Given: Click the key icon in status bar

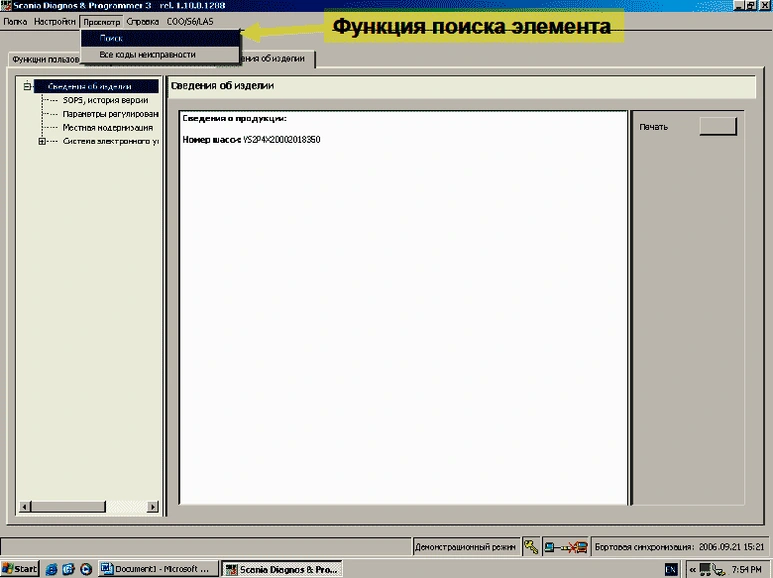Looking at the screenshot, I should pyautogui.click(x=531, y=547).
